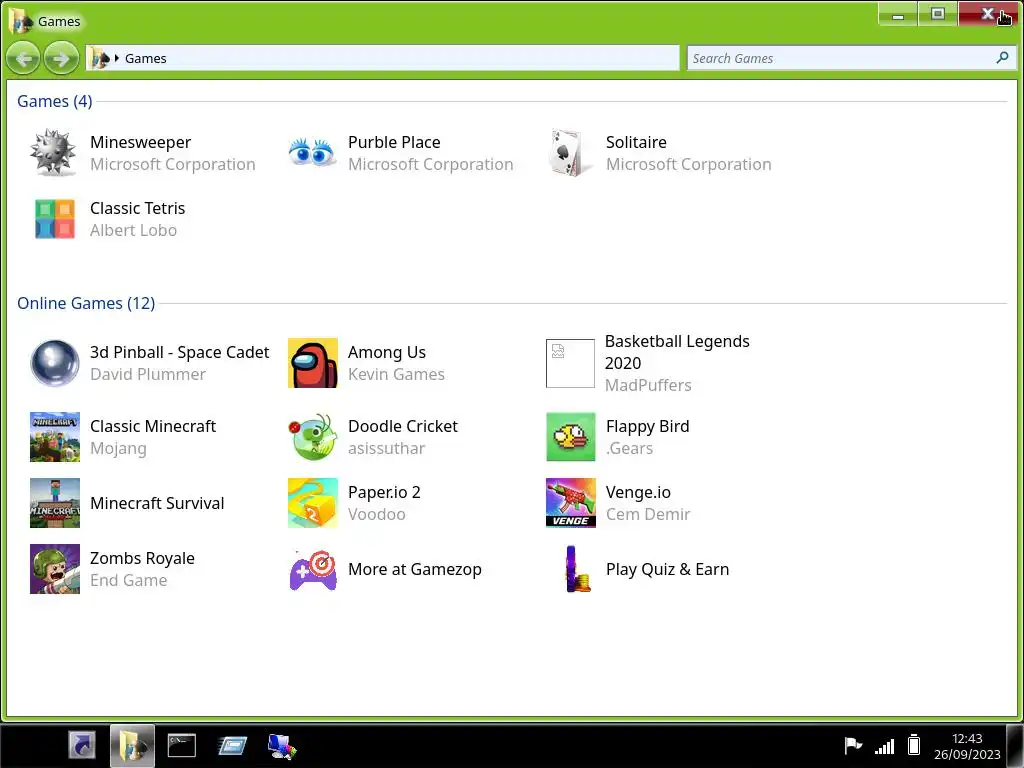Open the taskbar terminal icon
The width and height of the screenshot is (1024, 768).
click(182, 745)
